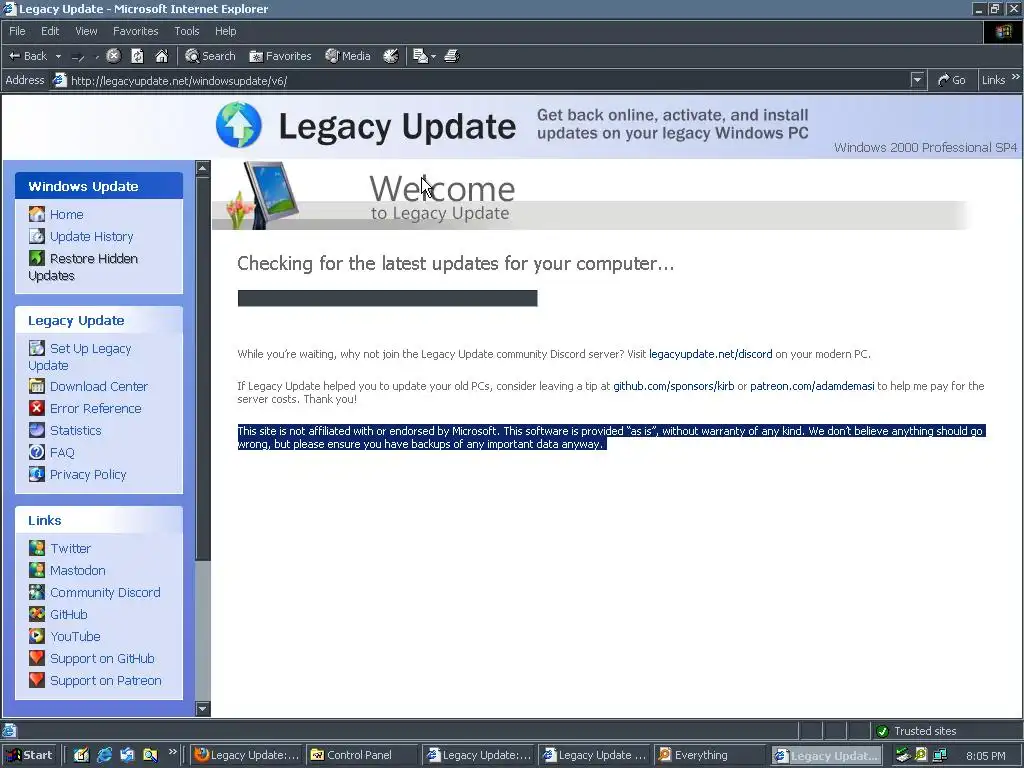Print the page with the Print icon
The height and width of the screenshot is (768, 1024).
451,56
